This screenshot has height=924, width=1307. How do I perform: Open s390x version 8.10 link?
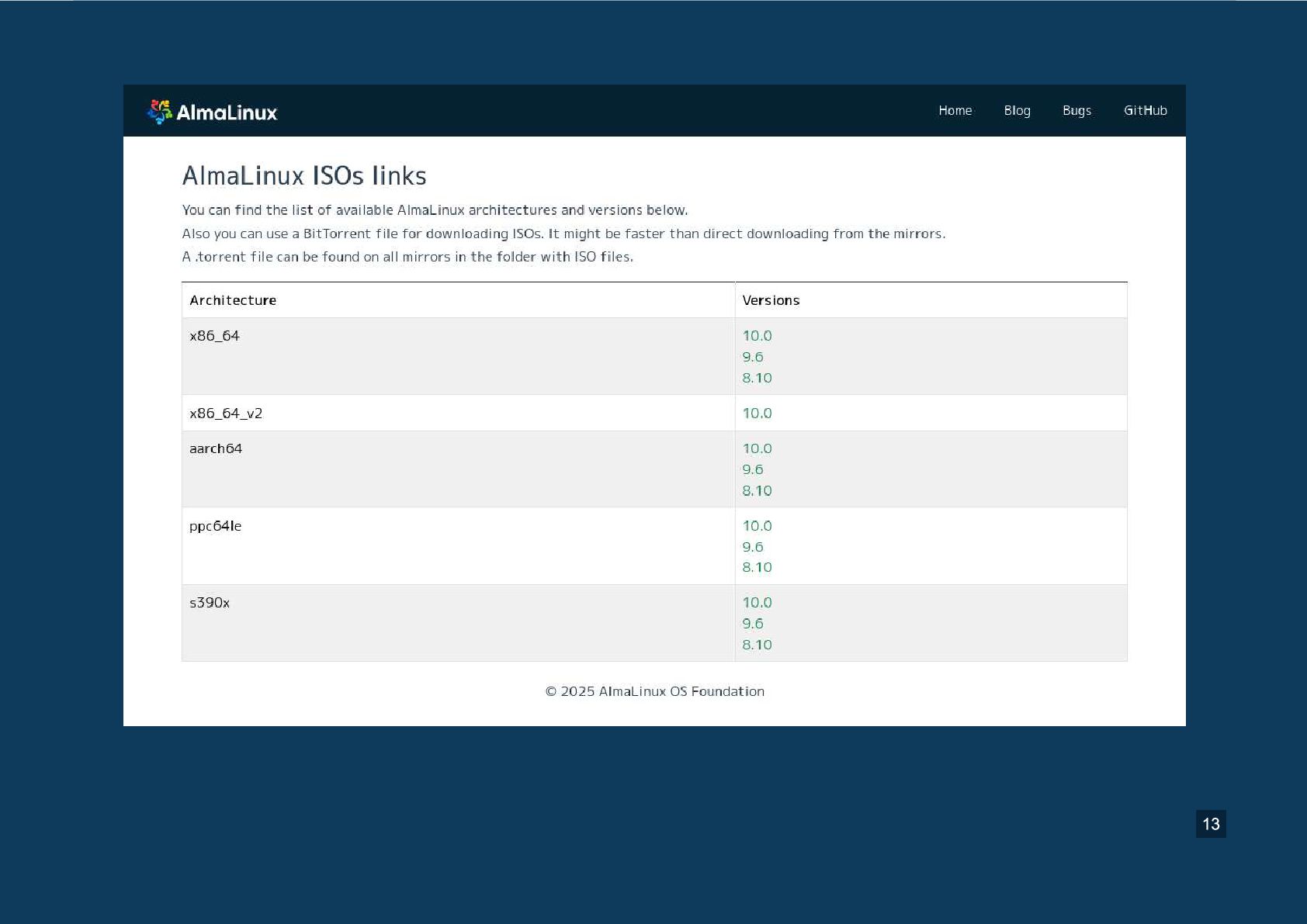(x=757, y=645)
